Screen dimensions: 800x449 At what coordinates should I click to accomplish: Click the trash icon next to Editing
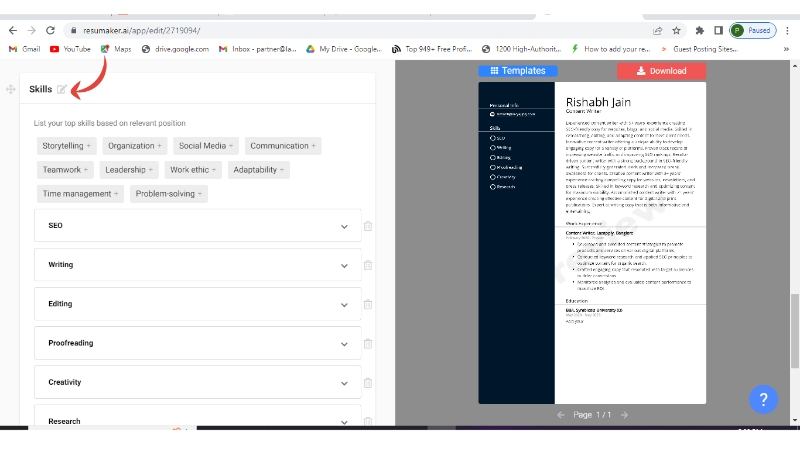(x=368, y=304)
